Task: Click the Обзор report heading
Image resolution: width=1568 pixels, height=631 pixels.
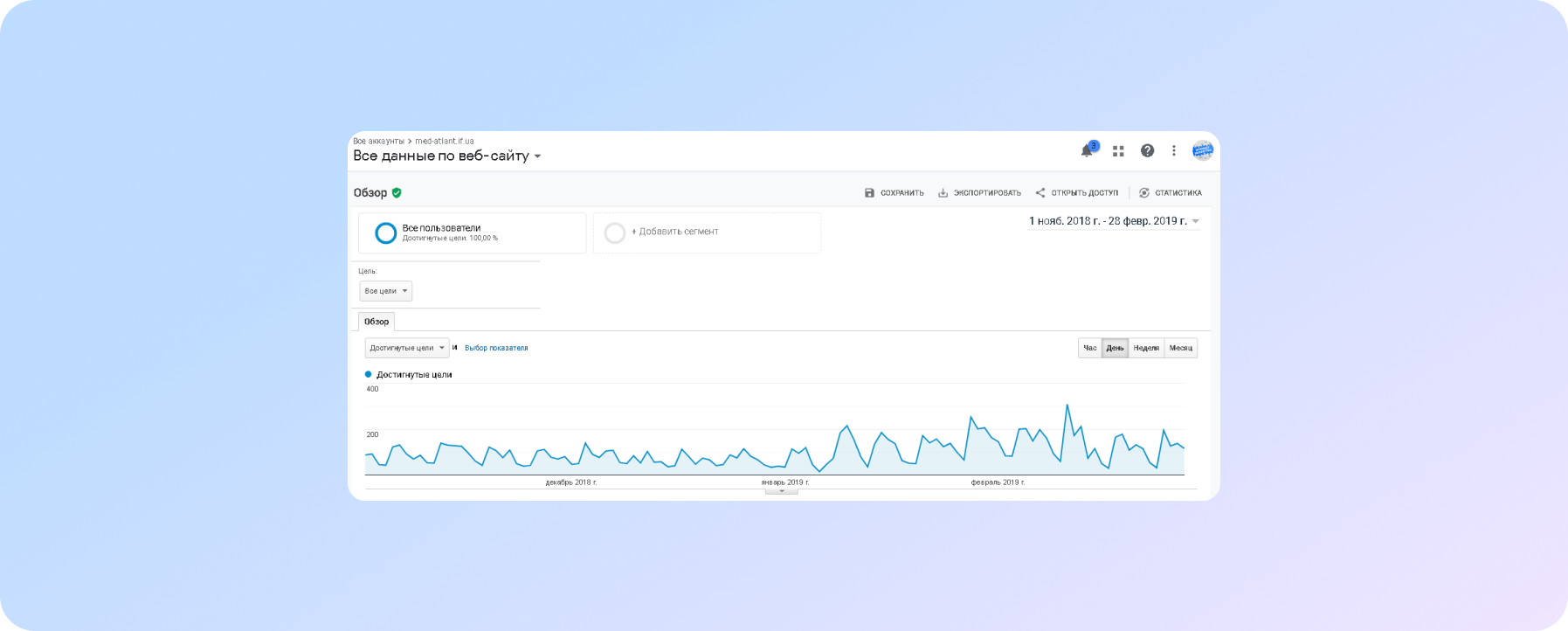Action: pyautogui.click(x=370, y=192)
